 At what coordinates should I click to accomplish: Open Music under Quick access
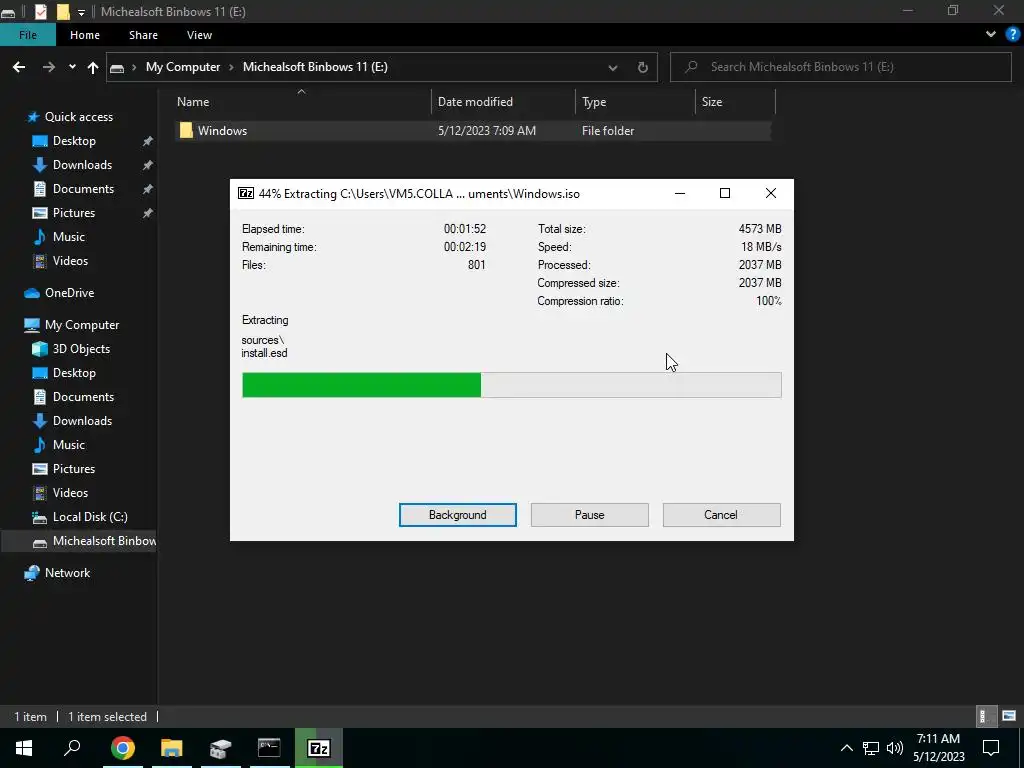(x=69, y=237)
